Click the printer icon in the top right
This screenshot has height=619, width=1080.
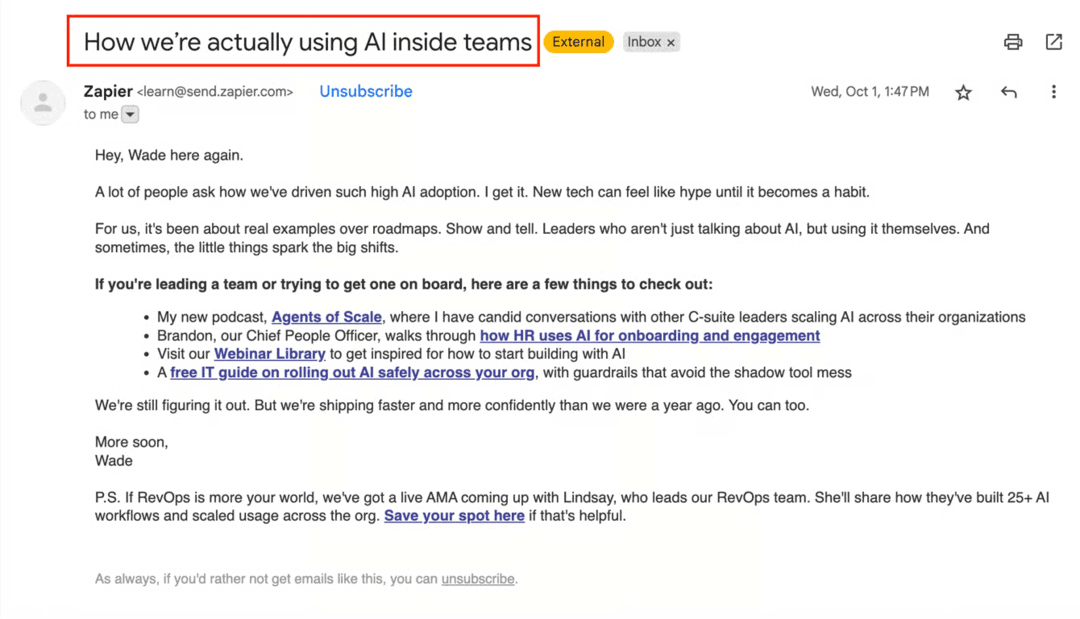[1012, 42]
